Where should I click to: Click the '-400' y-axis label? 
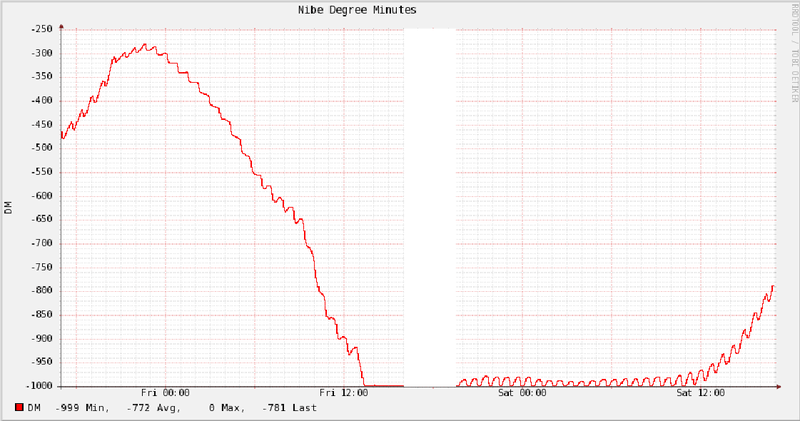[x=41, y=101]
